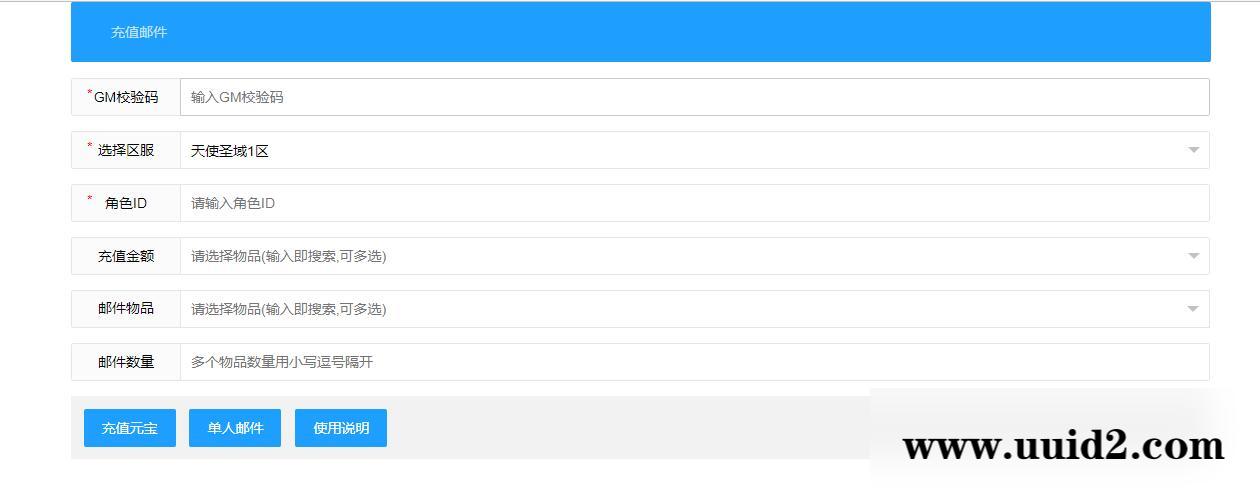This screenshot has height=501, width=1260.
Task: Expand the arrow on the 选择区服 dropdown
Action: [1193, 151]
